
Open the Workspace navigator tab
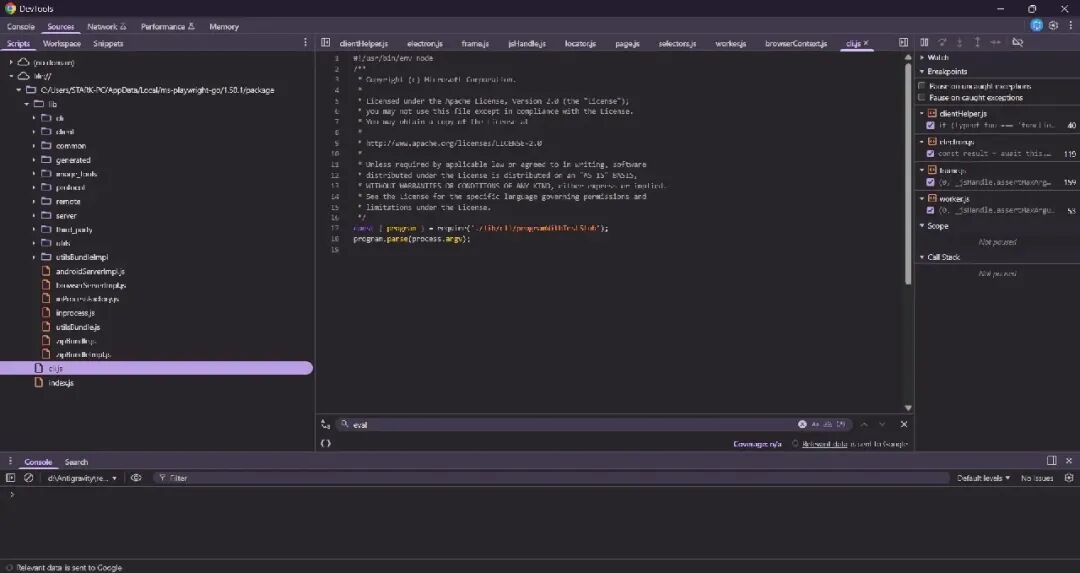pos(61,43)
